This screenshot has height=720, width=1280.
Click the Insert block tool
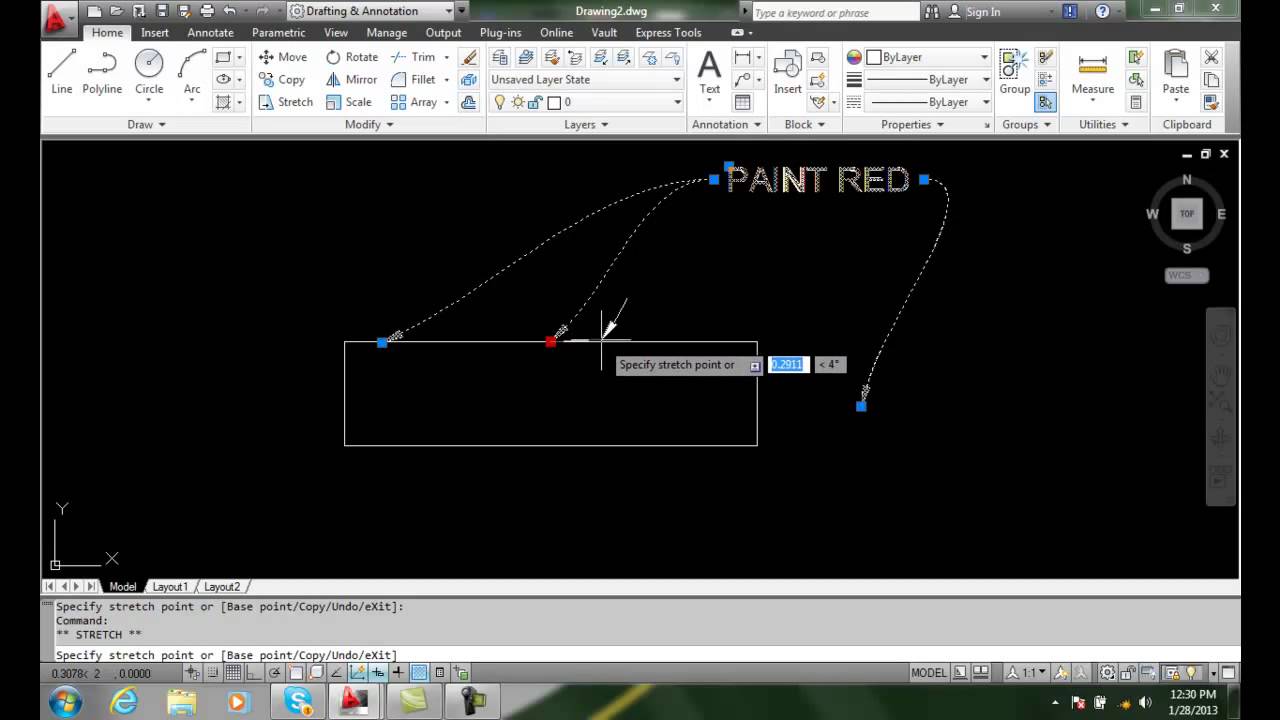(788, 72)
